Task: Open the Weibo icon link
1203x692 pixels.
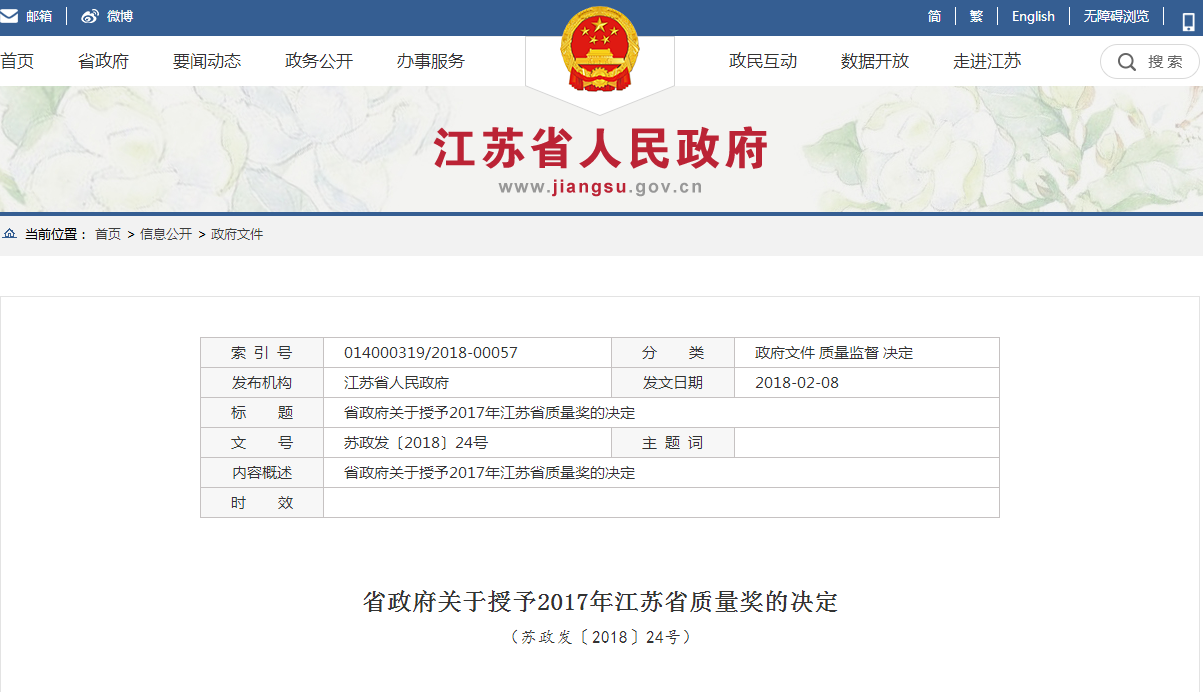Action: [x=90, y=16]
